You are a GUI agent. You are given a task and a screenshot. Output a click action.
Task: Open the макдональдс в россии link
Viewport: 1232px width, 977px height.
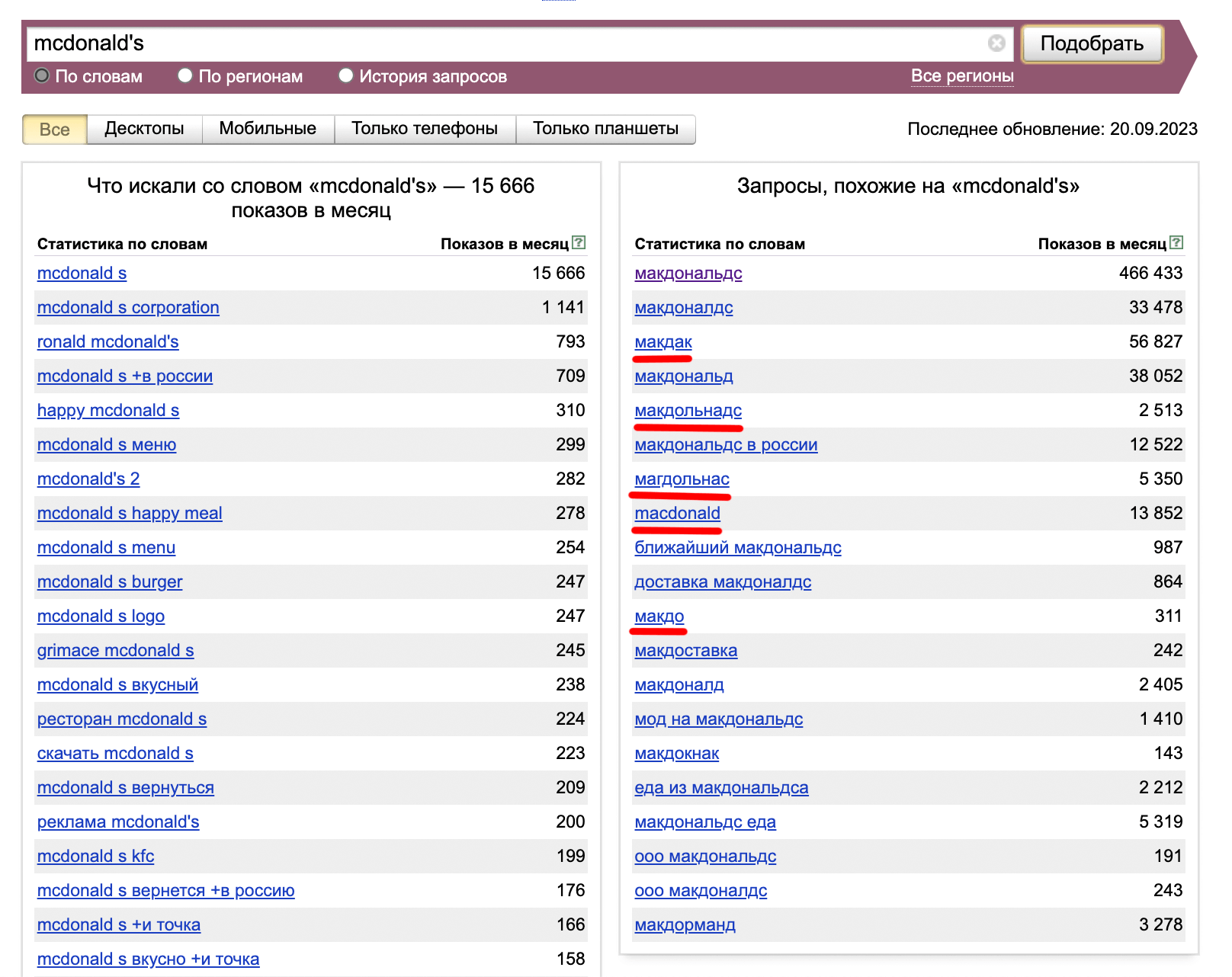tap(726, 444)
